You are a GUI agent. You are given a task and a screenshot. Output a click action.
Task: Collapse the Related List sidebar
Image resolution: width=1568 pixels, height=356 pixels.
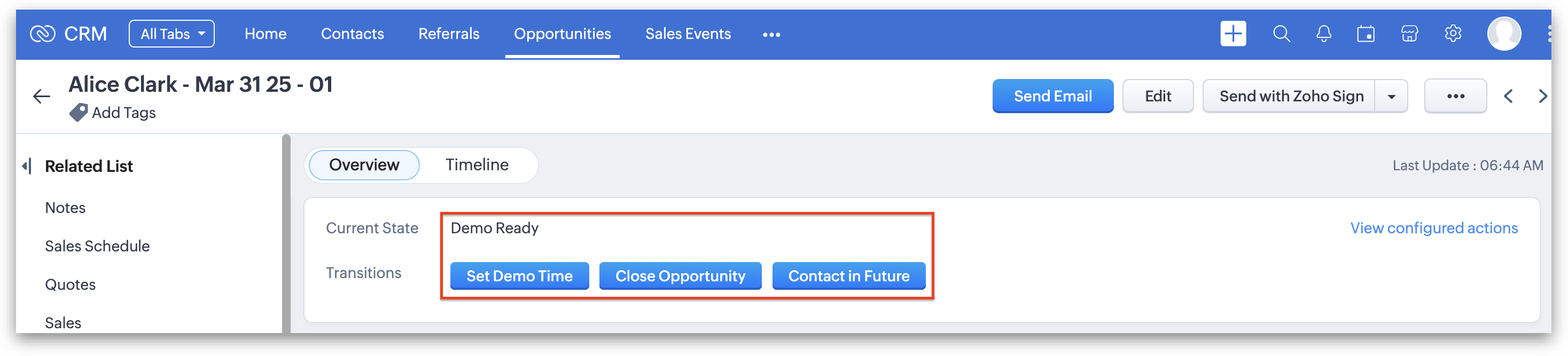pyautogui.click(x=27, y=165)
